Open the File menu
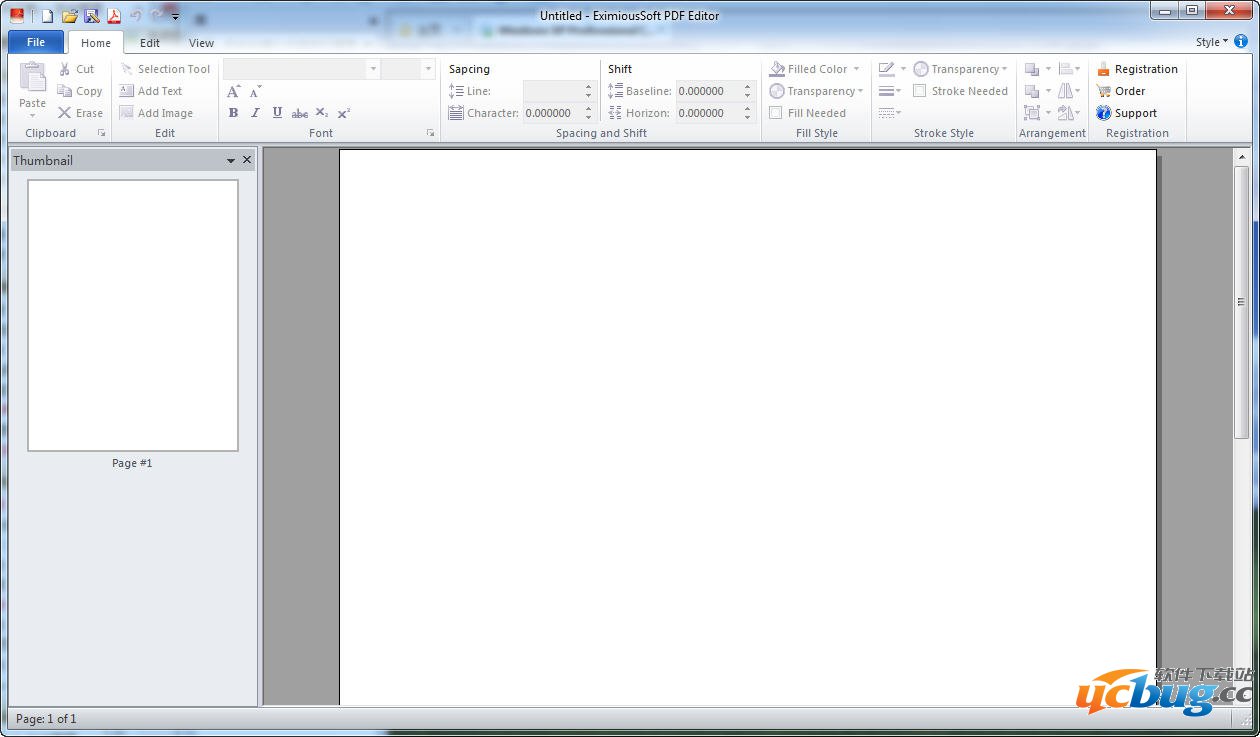The width and height of the screenshot is (1260, 737). (34, 42)
